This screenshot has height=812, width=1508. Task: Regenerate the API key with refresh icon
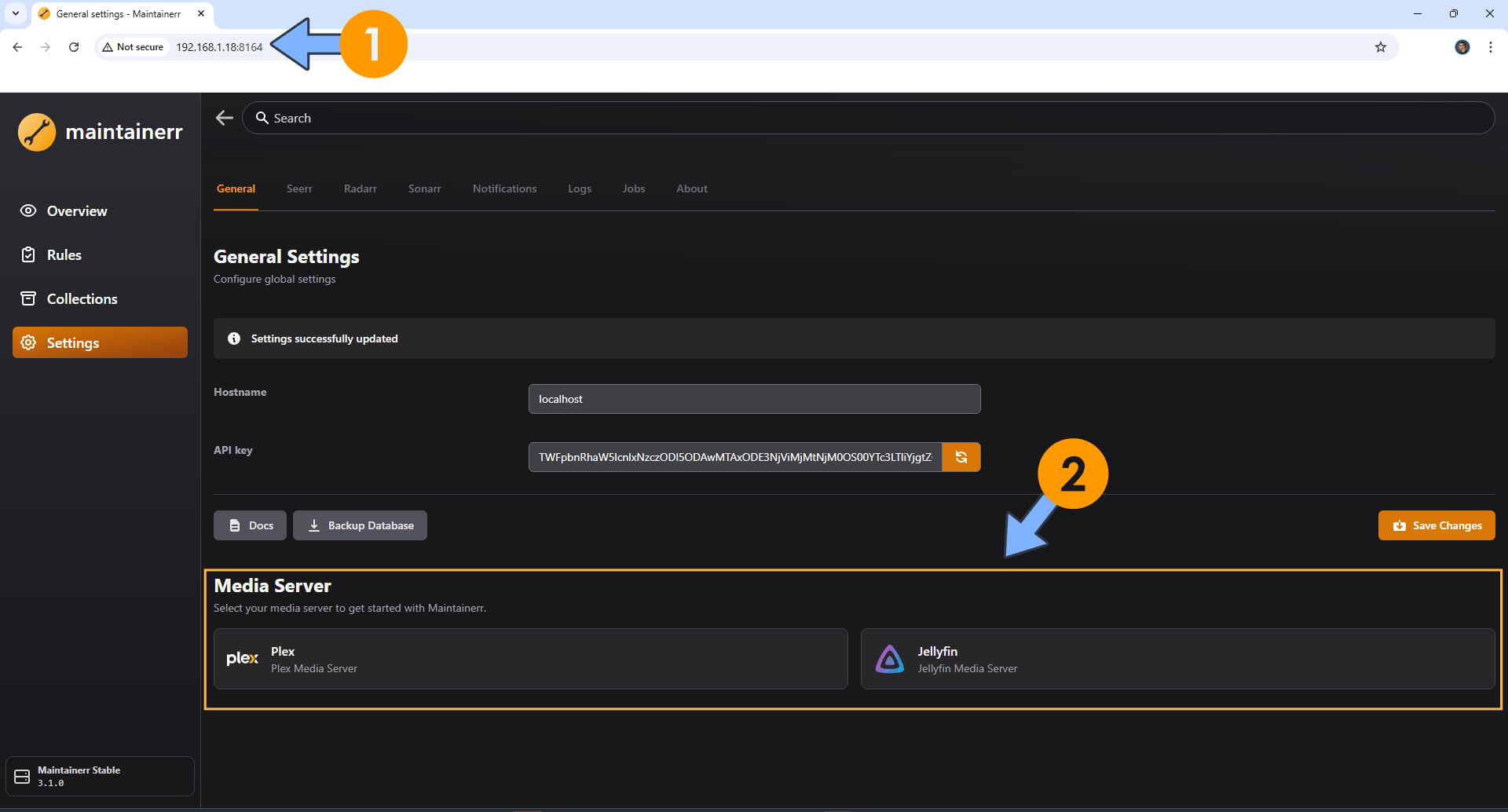(961, 457)
